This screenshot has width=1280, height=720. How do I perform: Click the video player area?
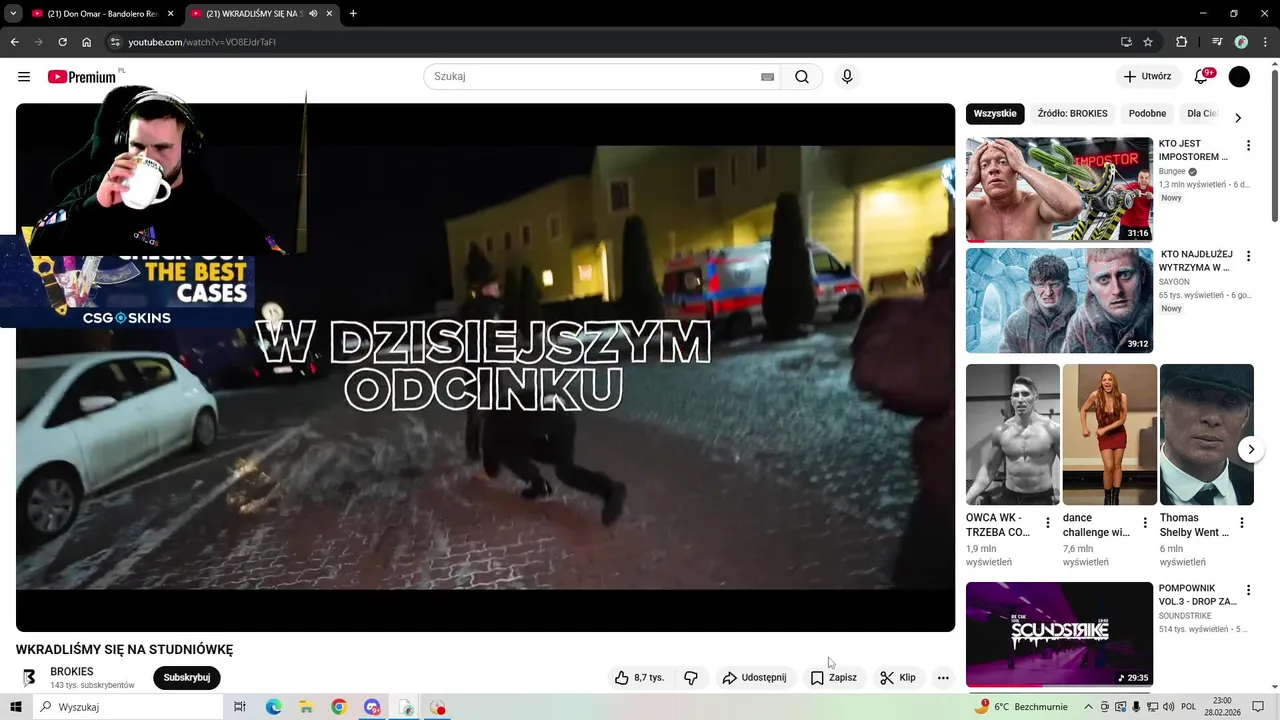(485, 367)
